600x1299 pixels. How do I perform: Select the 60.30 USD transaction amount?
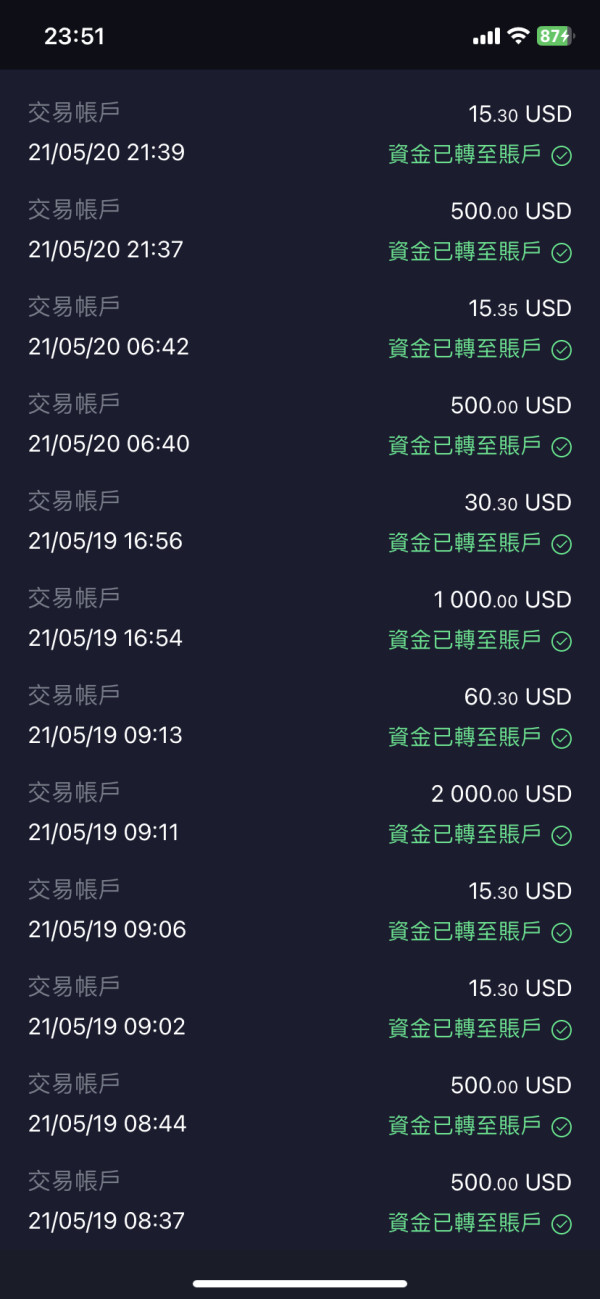click(x=517, y=697)
